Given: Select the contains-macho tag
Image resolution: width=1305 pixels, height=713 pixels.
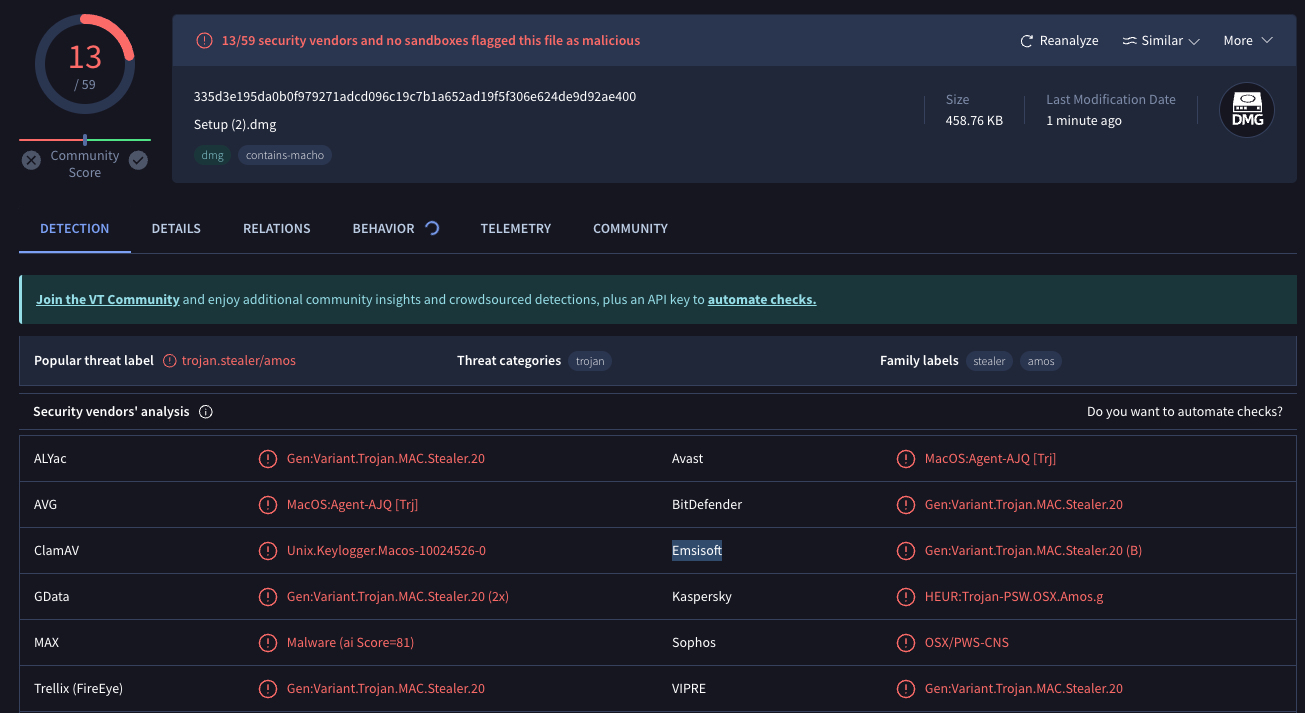Looking at the screenshot, I should coord(285,155).
